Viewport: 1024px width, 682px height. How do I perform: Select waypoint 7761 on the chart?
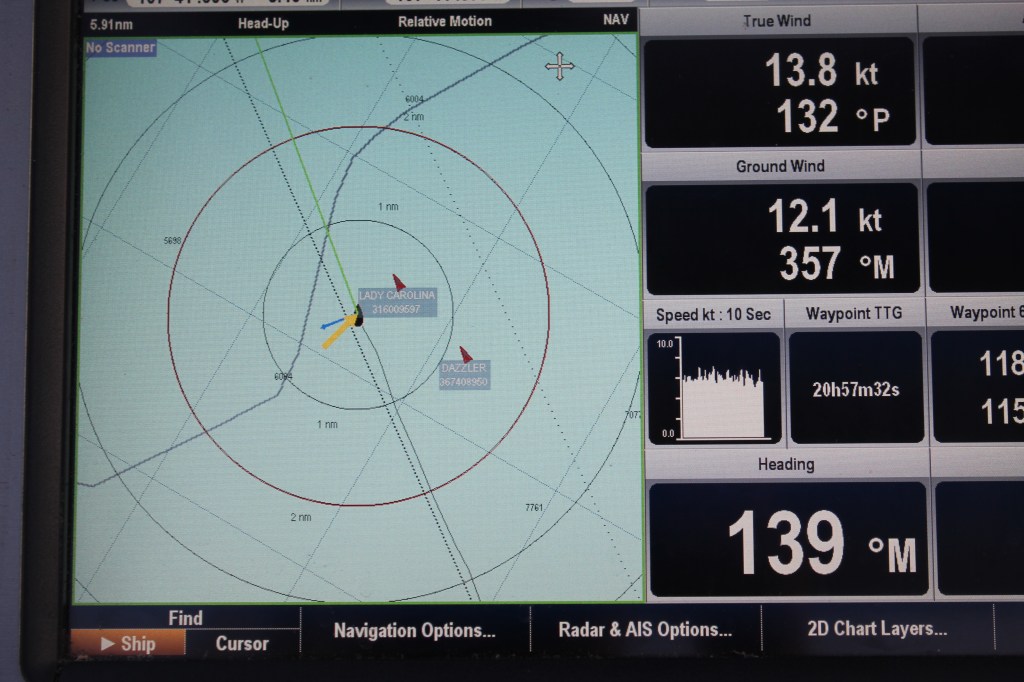point(534,508)
